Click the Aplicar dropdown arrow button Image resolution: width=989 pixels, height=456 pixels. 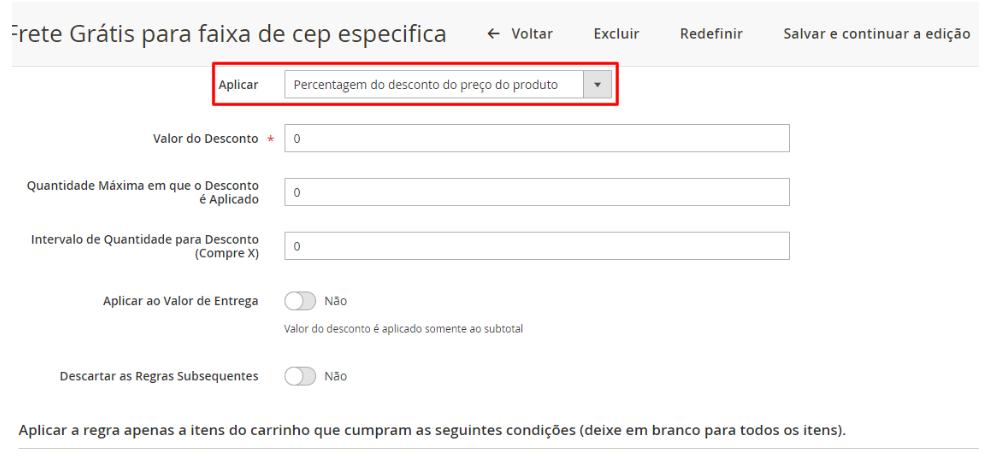(x=597, y=85)
